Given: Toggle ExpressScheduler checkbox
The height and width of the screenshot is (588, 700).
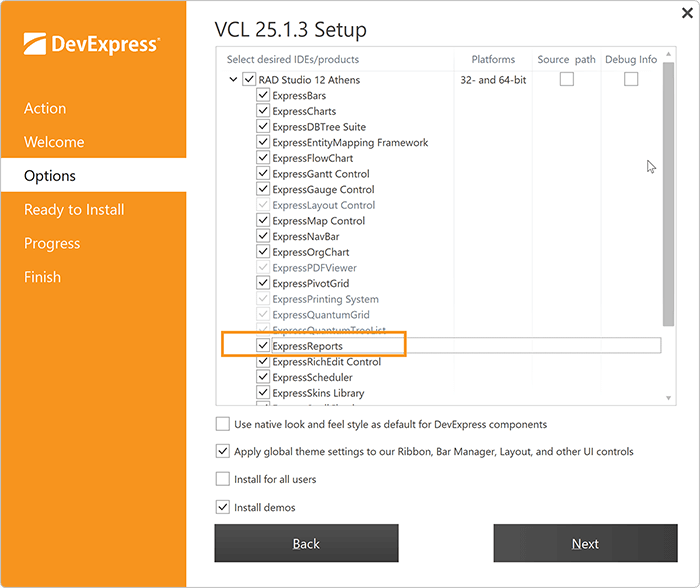Looking at the screenshot, I should coord(263,377).
